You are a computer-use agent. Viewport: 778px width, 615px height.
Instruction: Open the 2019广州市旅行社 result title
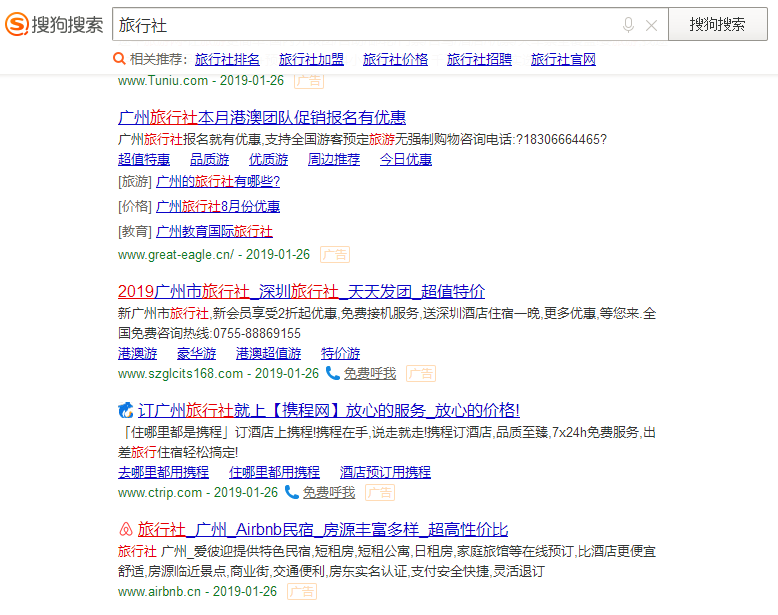coord(301,291)
